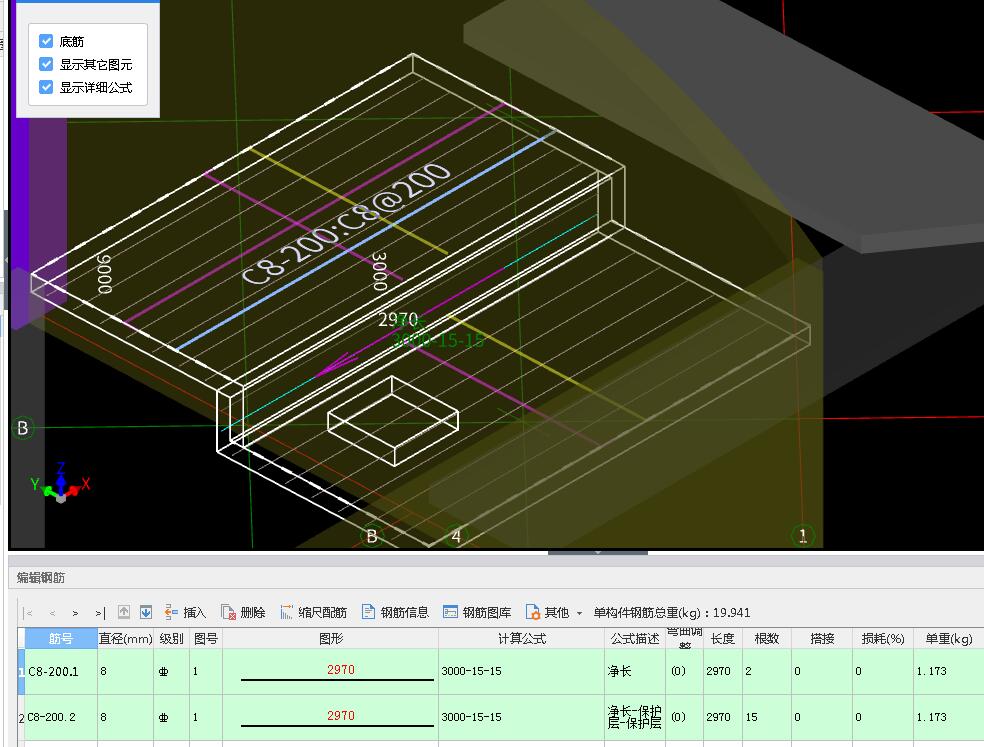
Task: Select the 计算公式 column header
Action: 521,638
